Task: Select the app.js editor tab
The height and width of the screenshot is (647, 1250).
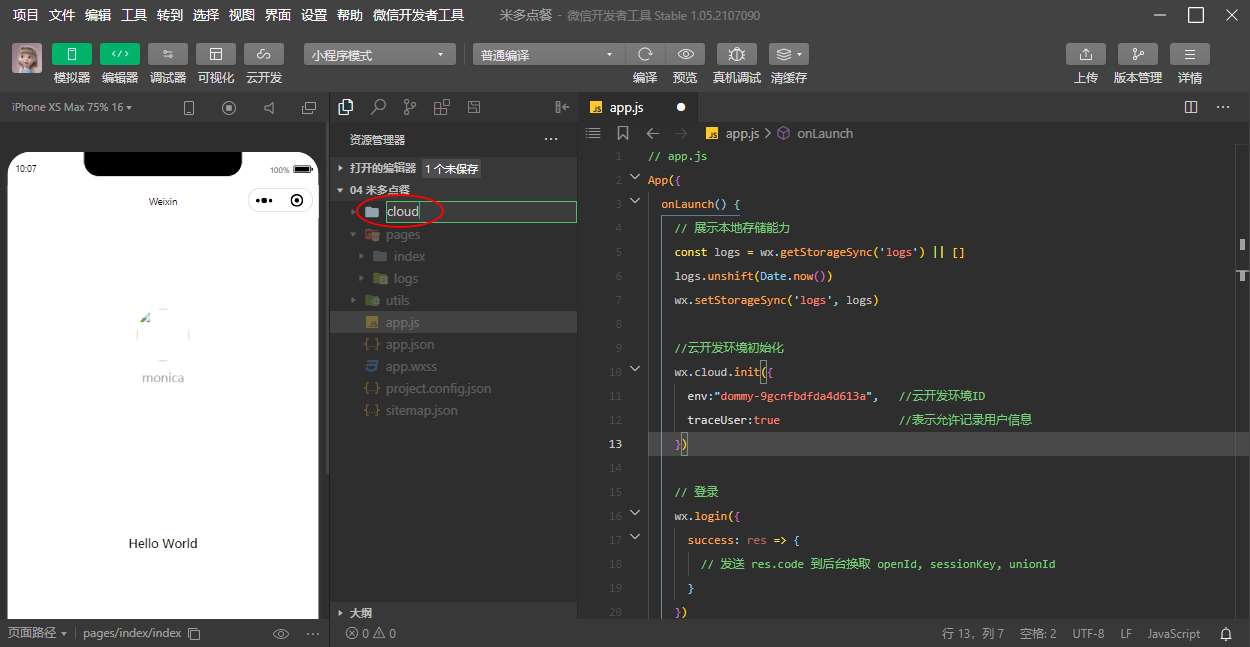Action: pyautogui.click(x=626, y=107)
